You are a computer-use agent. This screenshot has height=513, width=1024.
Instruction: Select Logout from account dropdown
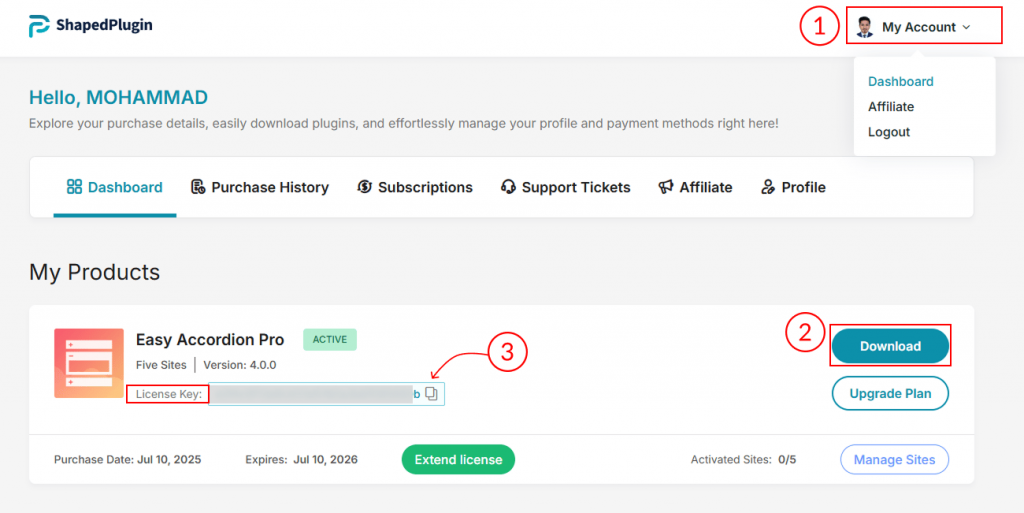[888, 132]
